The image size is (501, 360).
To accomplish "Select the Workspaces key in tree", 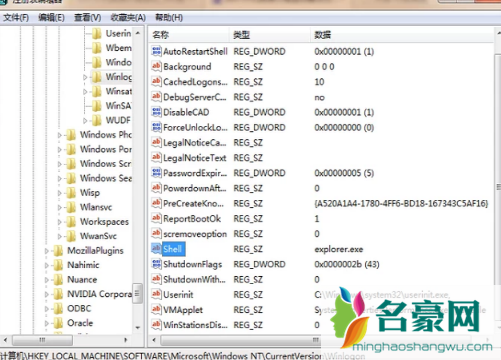I will pos(104,222).
